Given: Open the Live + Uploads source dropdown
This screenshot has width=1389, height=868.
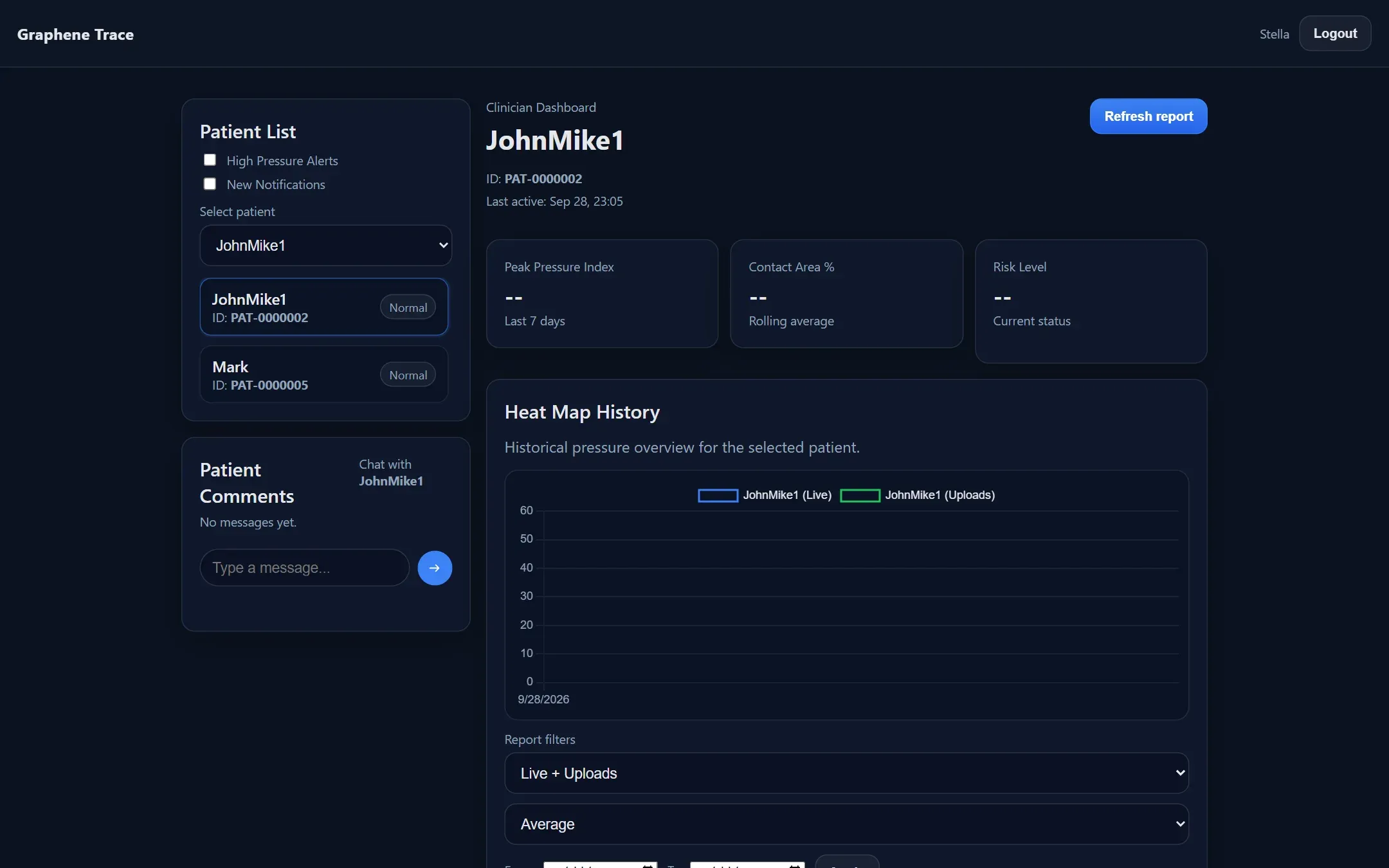Looking at the screenshot, I should tap(846, 773).
